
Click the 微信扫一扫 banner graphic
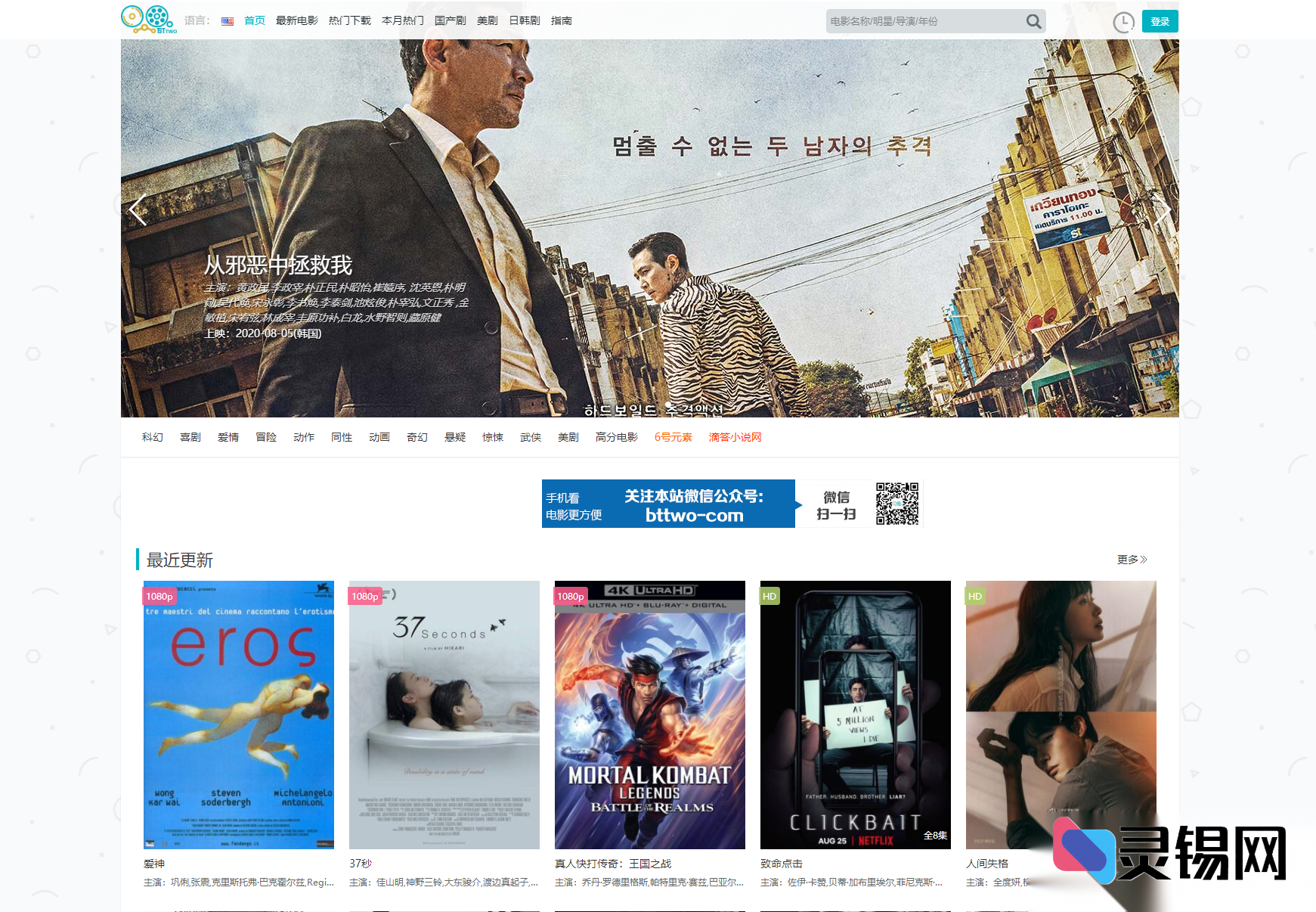[836, 503]
